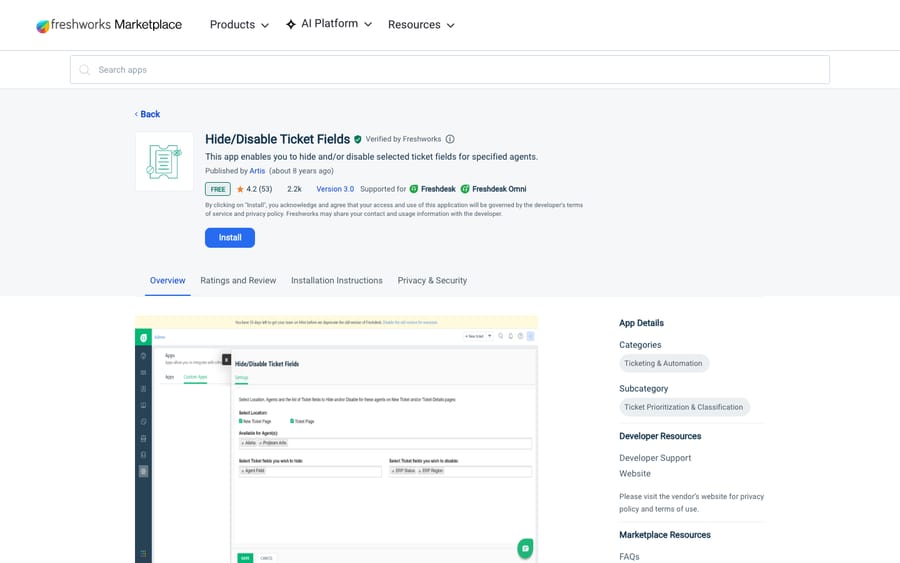Open the Installation Instructions tab
The width and height of the screenshot is (900, 563).
336,280
